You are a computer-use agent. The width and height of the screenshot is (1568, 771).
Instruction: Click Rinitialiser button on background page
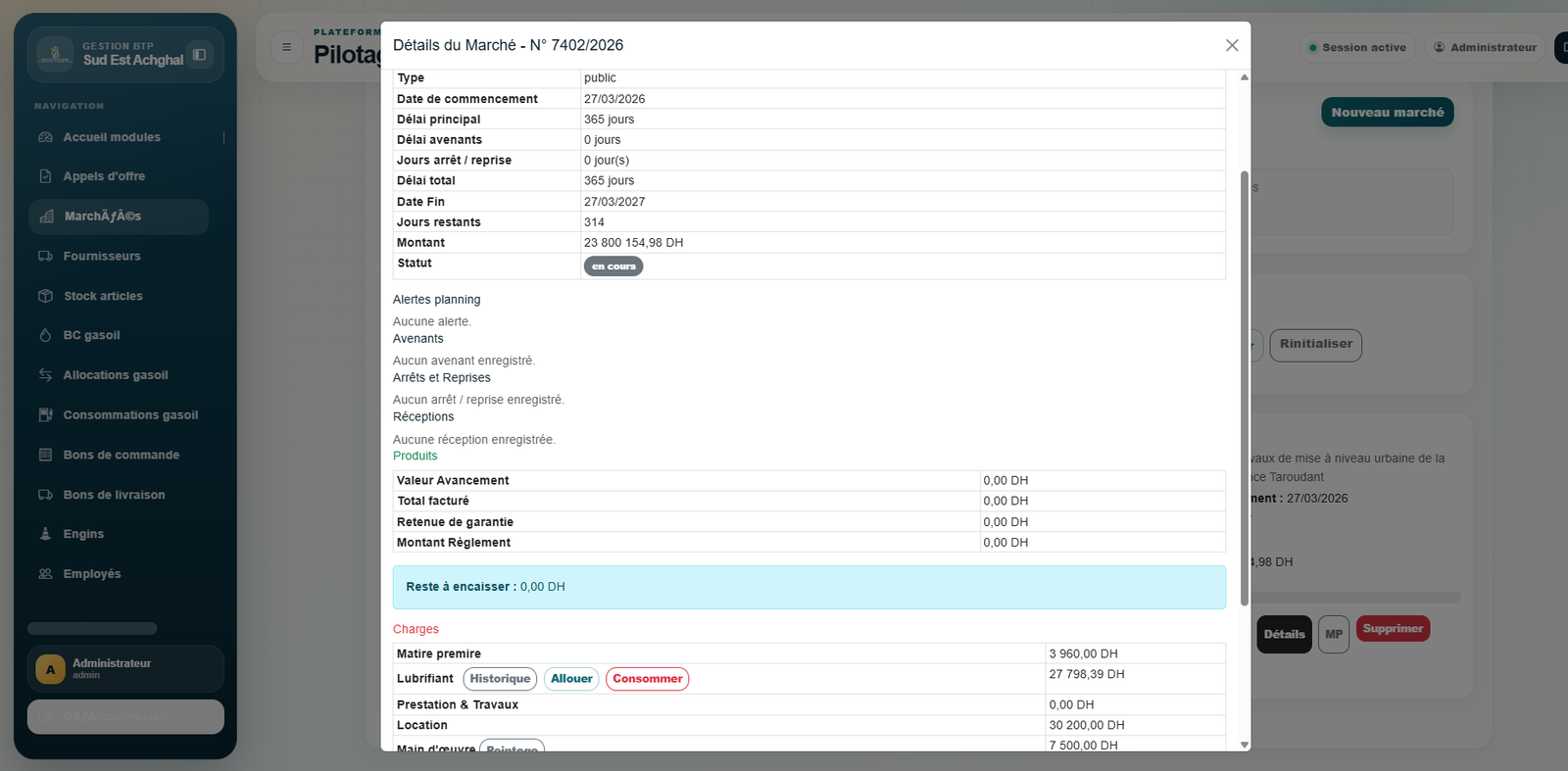(x=1315, y=345)
